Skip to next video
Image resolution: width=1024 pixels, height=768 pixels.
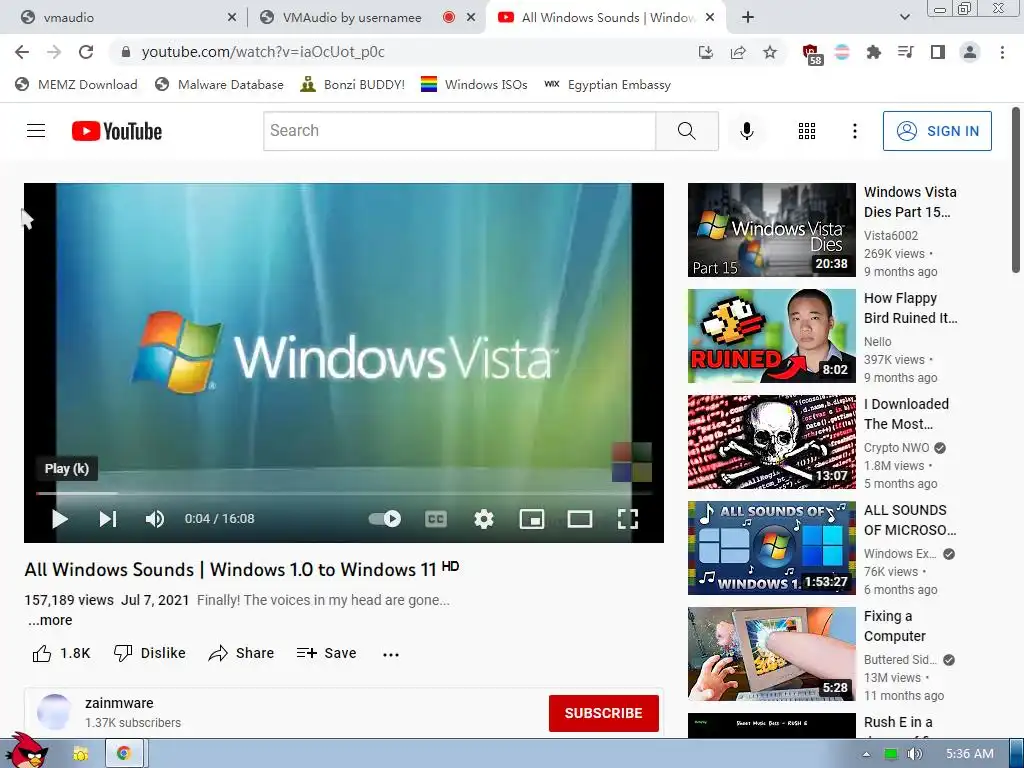click(x=108, y=519)
